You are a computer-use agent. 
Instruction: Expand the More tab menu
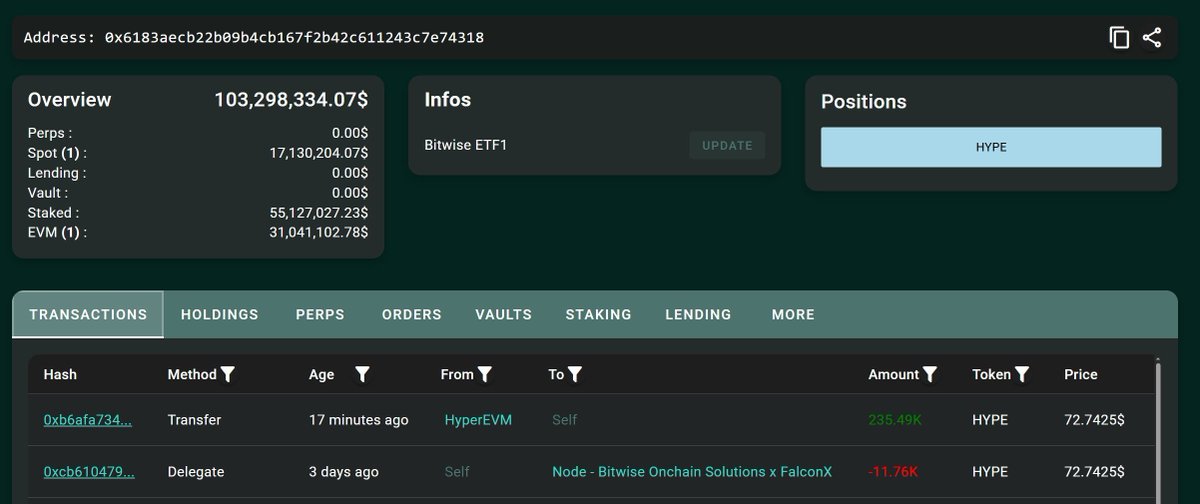point(793,314)
